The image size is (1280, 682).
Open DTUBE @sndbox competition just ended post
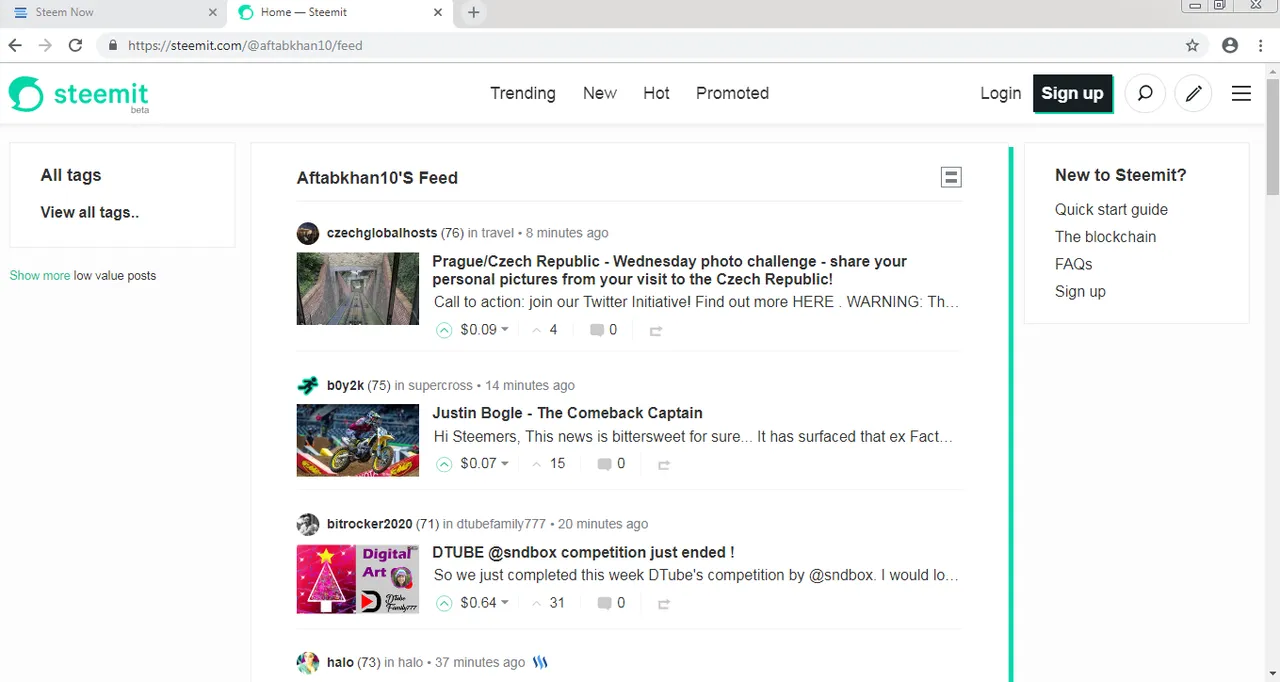583,552
